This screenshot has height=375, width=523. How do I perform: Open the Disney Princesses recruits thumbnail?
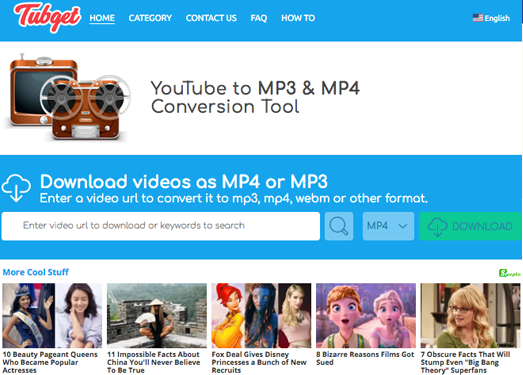point(261,315)
